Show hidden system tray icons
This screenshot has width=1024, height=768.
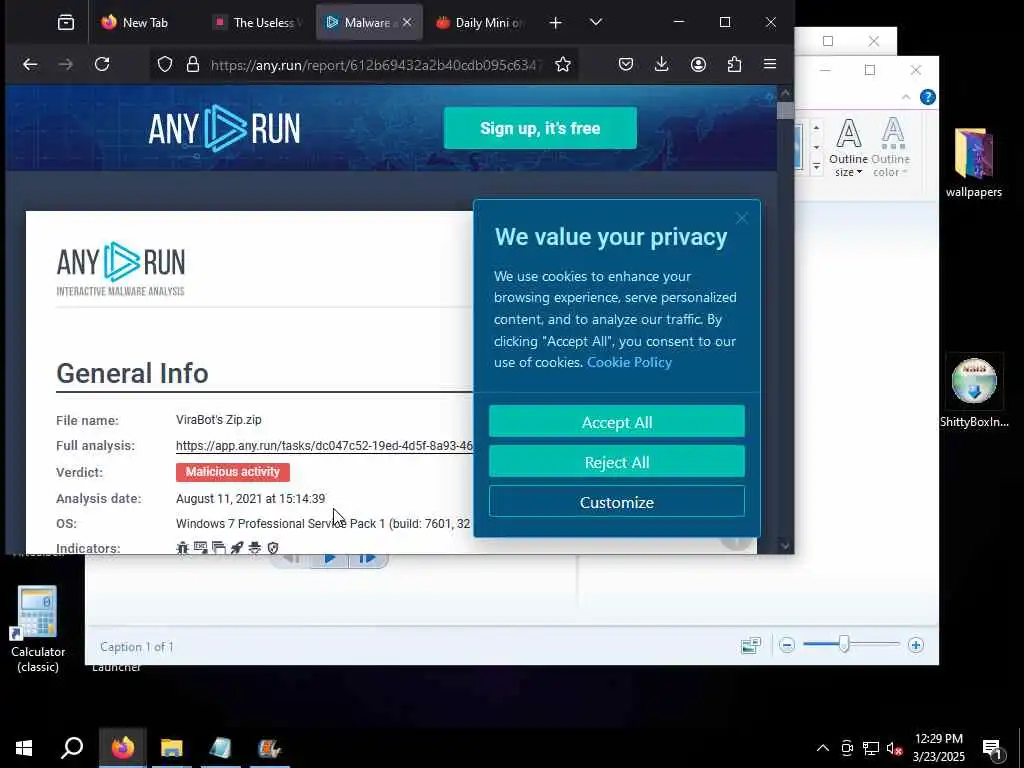click(x=823, y=748)
